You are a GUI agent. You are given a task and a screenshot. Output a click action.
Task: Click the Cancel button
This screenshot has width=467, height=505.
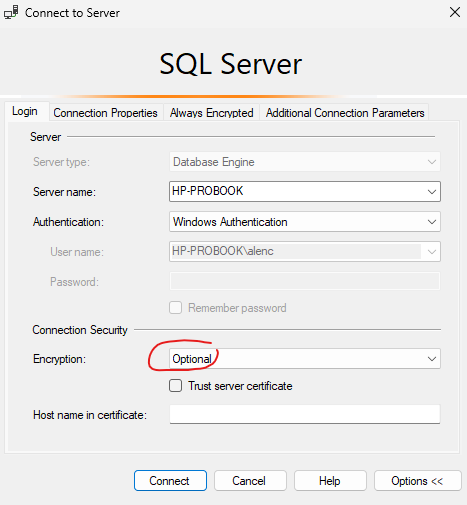pyautogui.click(x=250, y=481)
